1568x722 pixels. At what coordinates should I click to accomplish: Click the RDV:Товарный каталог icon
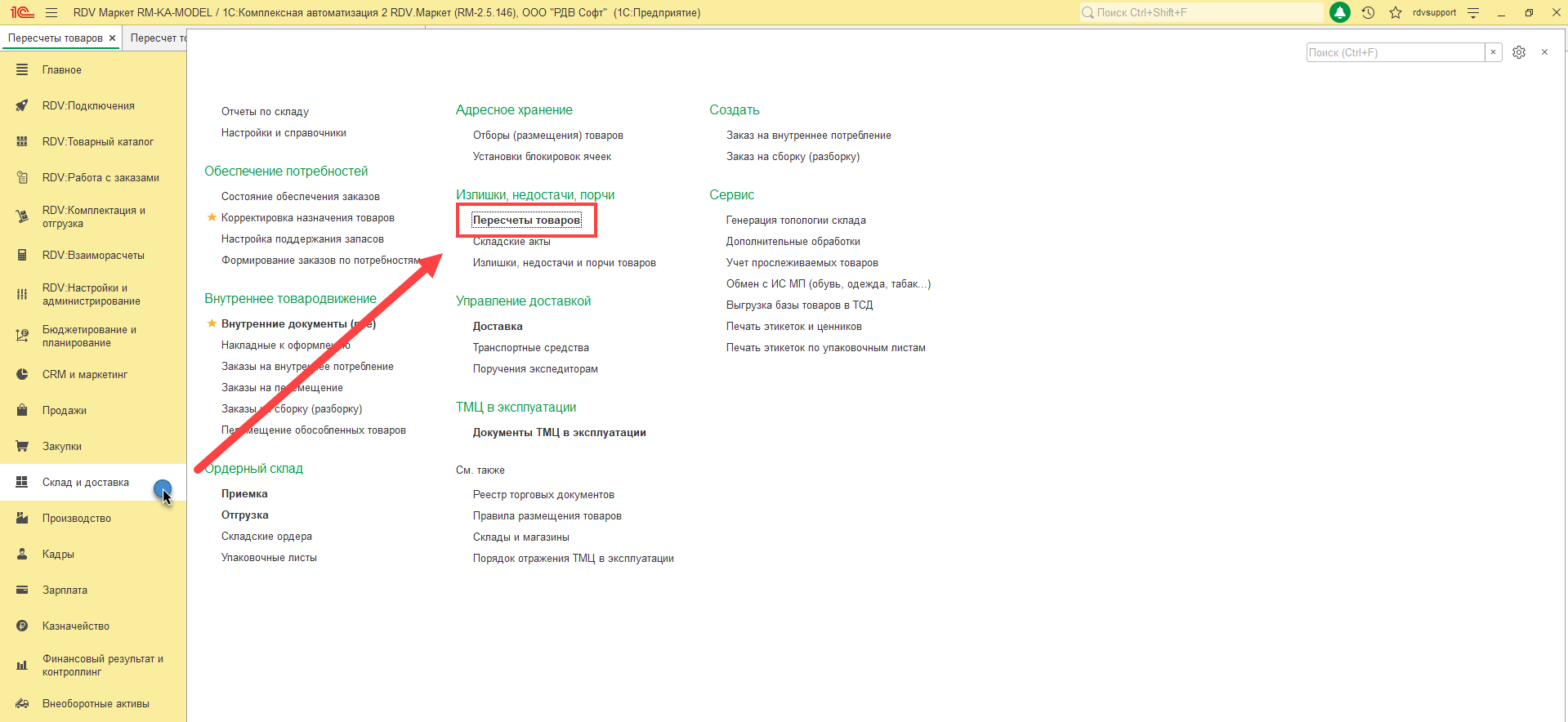tap(22, 142)
